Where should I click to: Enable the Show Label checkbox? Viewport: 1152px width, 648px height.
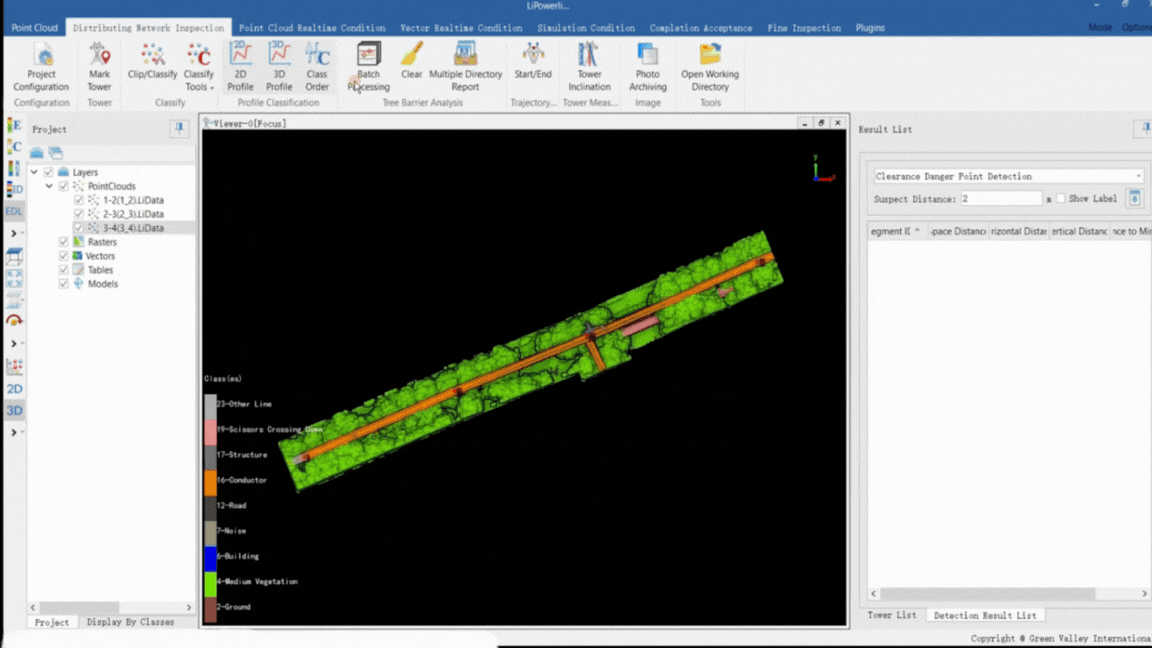(x=1061, y=199)
